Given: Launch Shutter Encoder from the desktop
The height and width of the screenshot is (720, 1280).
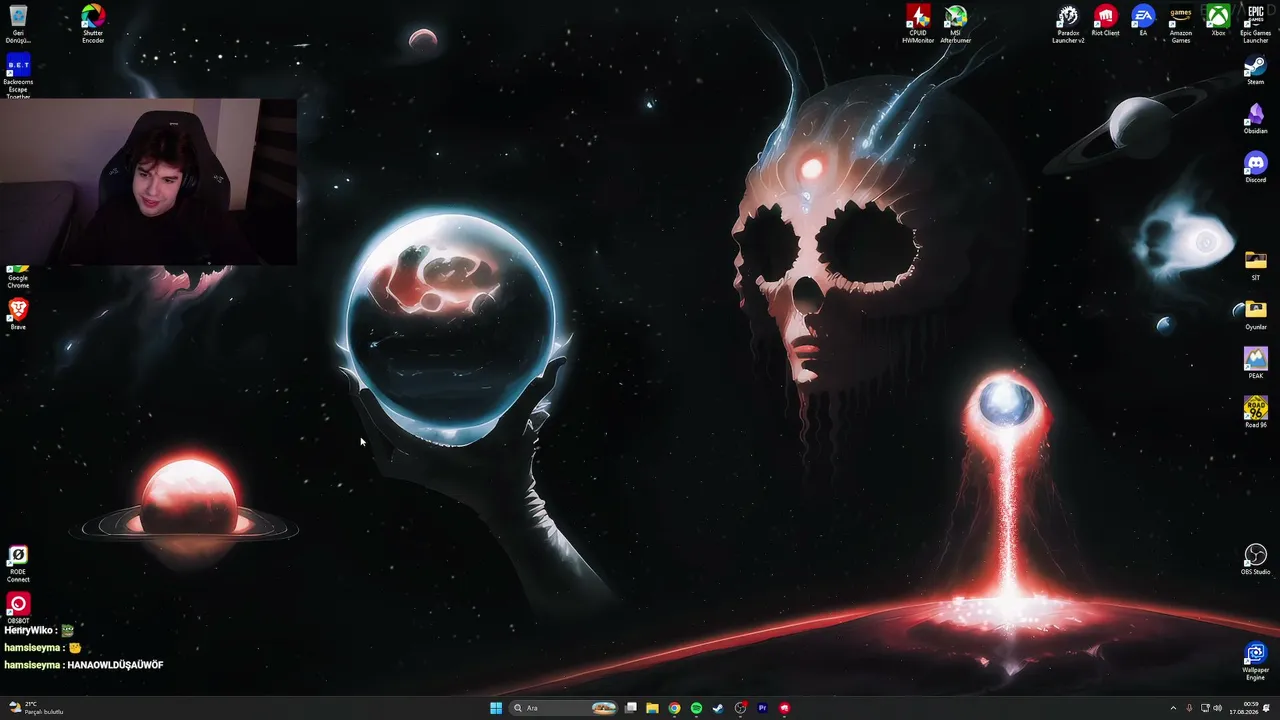Looking at the screenshot, I should (93, 23).
